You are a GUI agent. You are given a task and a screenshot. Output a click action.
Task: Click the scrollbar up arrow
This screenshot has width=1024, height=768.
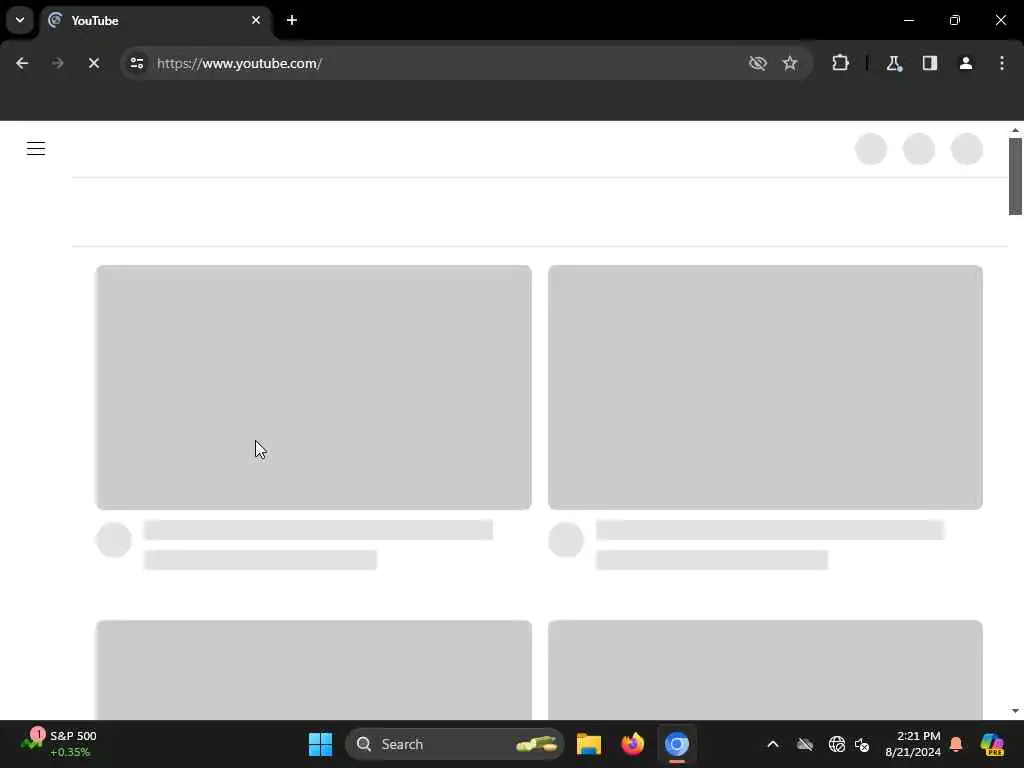[x=1015, y=131]
